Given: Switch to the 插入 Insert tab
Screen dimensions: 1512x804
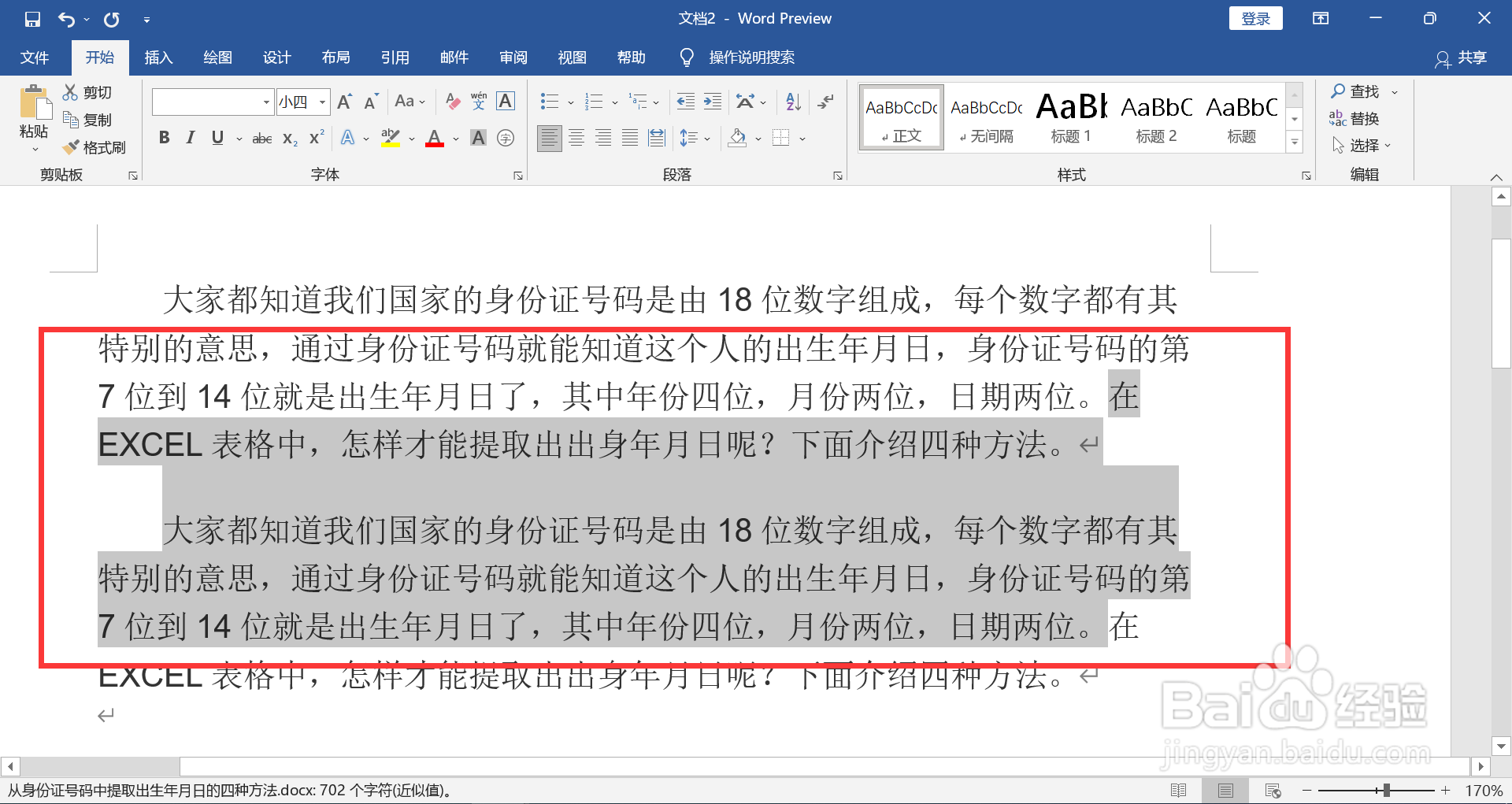Looking at the screenshot, I should click(x=158, y=57).
